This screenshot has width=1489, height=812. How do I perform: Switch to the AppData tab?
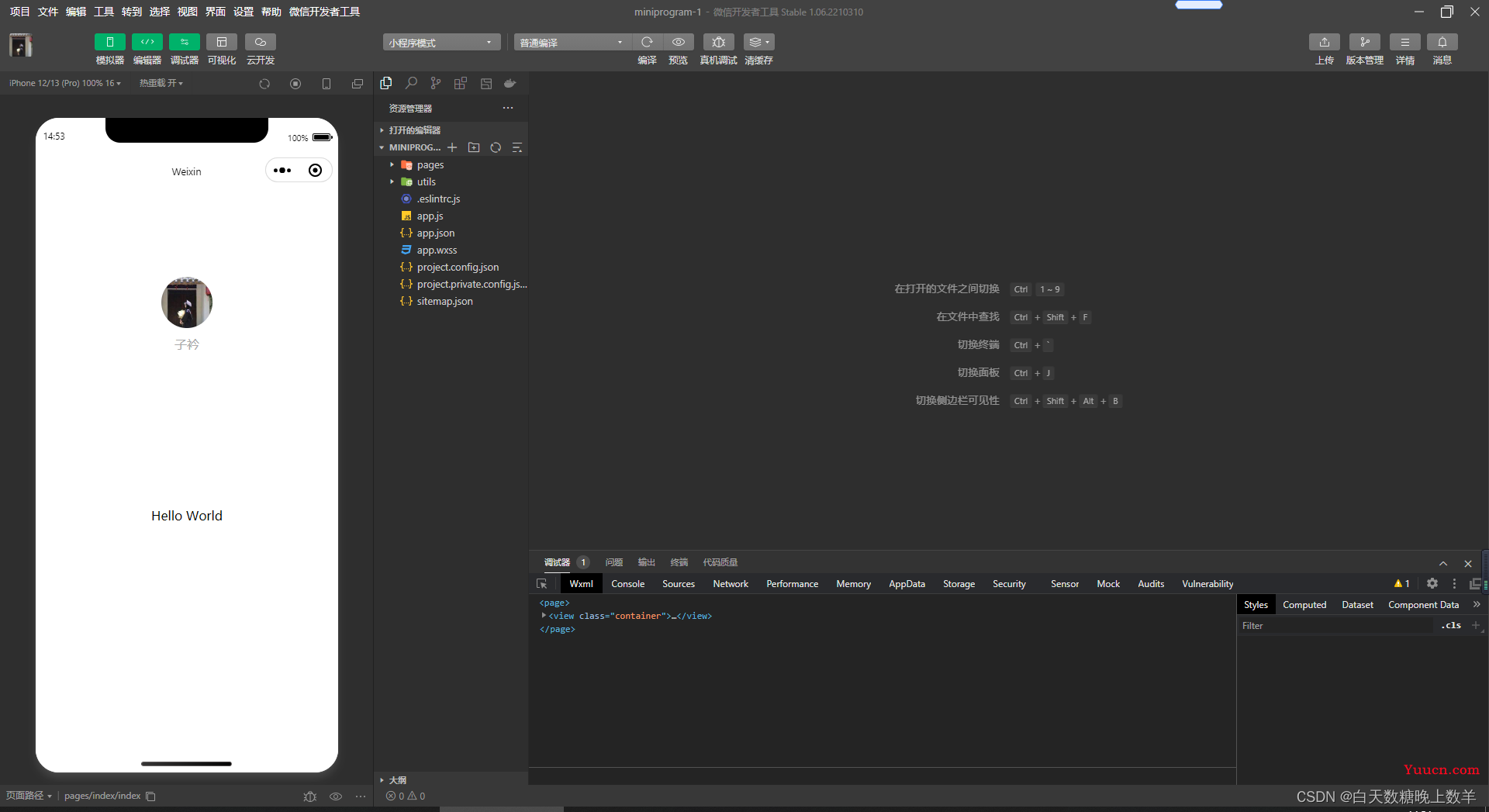tap(907, 584)
